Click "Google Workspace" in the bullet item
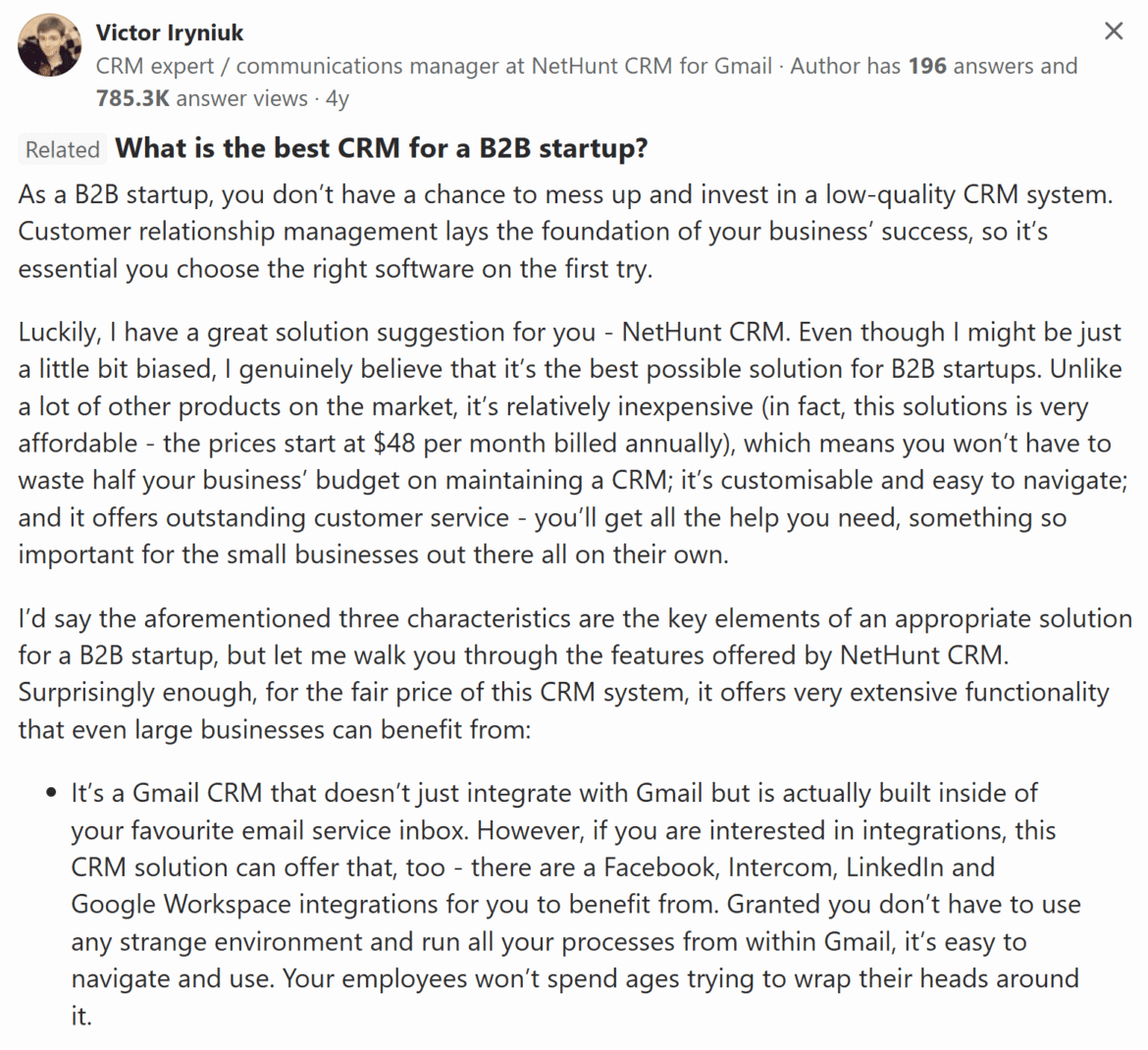This screenshot has height=1050, width=1148. coord(181,904)
